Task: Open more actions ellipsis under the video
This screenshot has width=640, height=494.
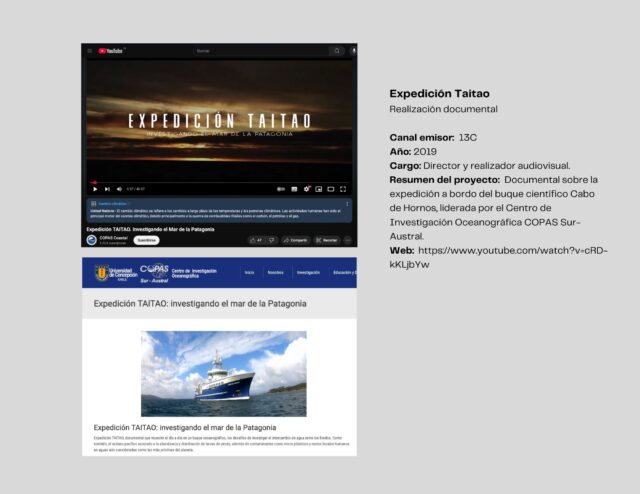Action: [x=348, y=240]
